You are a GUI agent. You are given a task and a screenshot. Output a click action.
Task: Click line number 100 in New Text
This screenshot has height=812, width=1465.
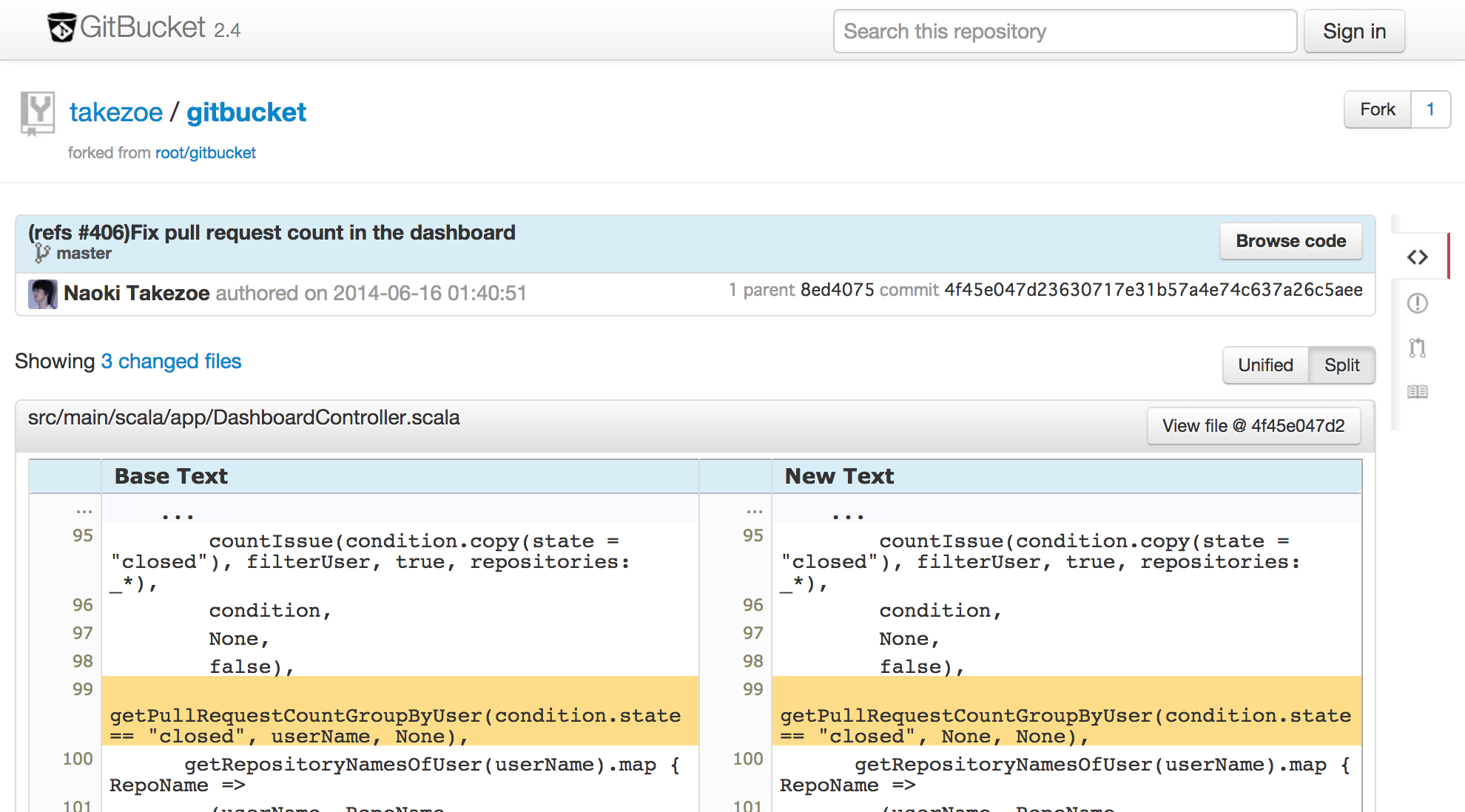click(x=748, y=759)
